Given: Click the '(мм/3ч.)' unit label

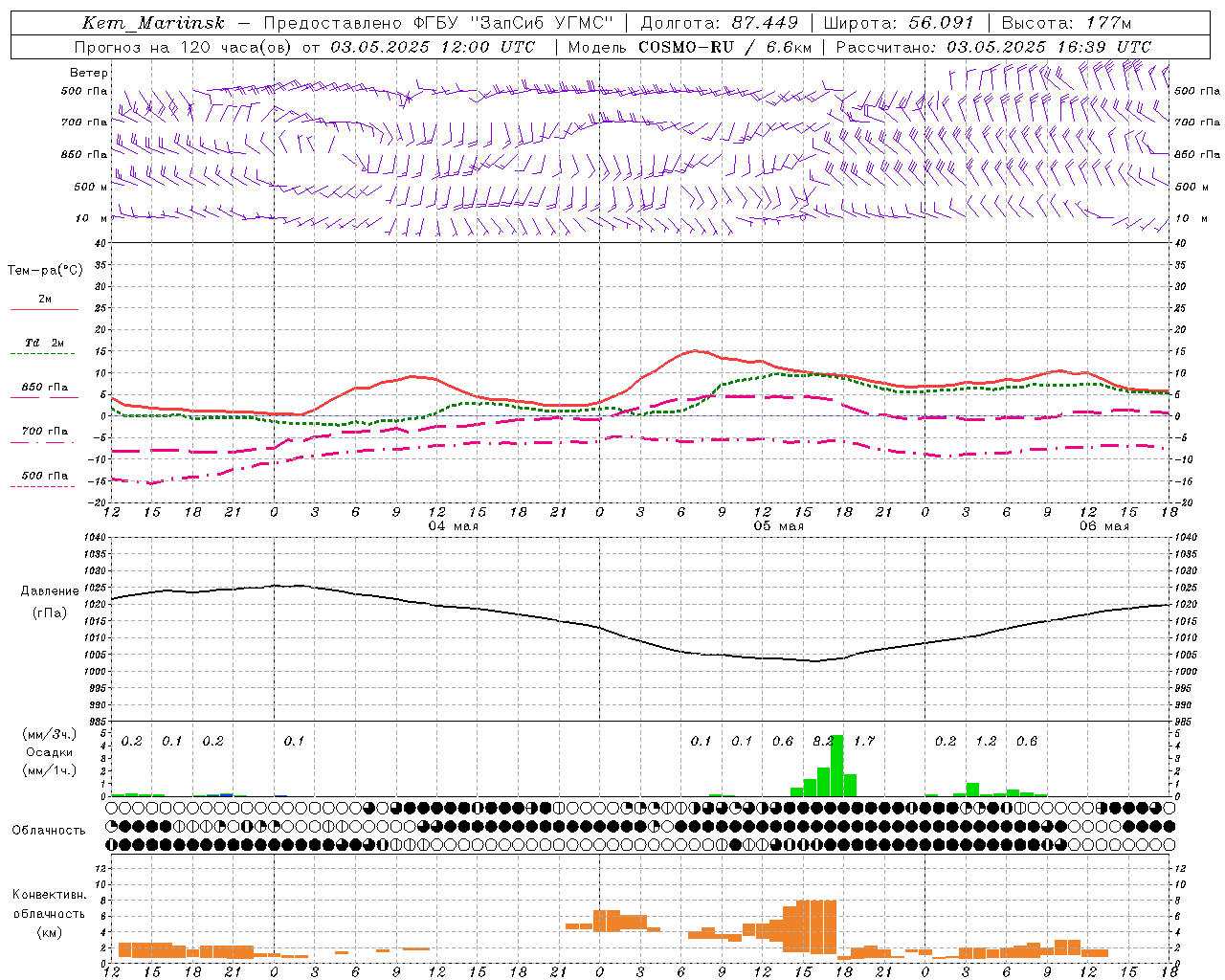Looking at the screenshot, I should [x=50, y=734].
